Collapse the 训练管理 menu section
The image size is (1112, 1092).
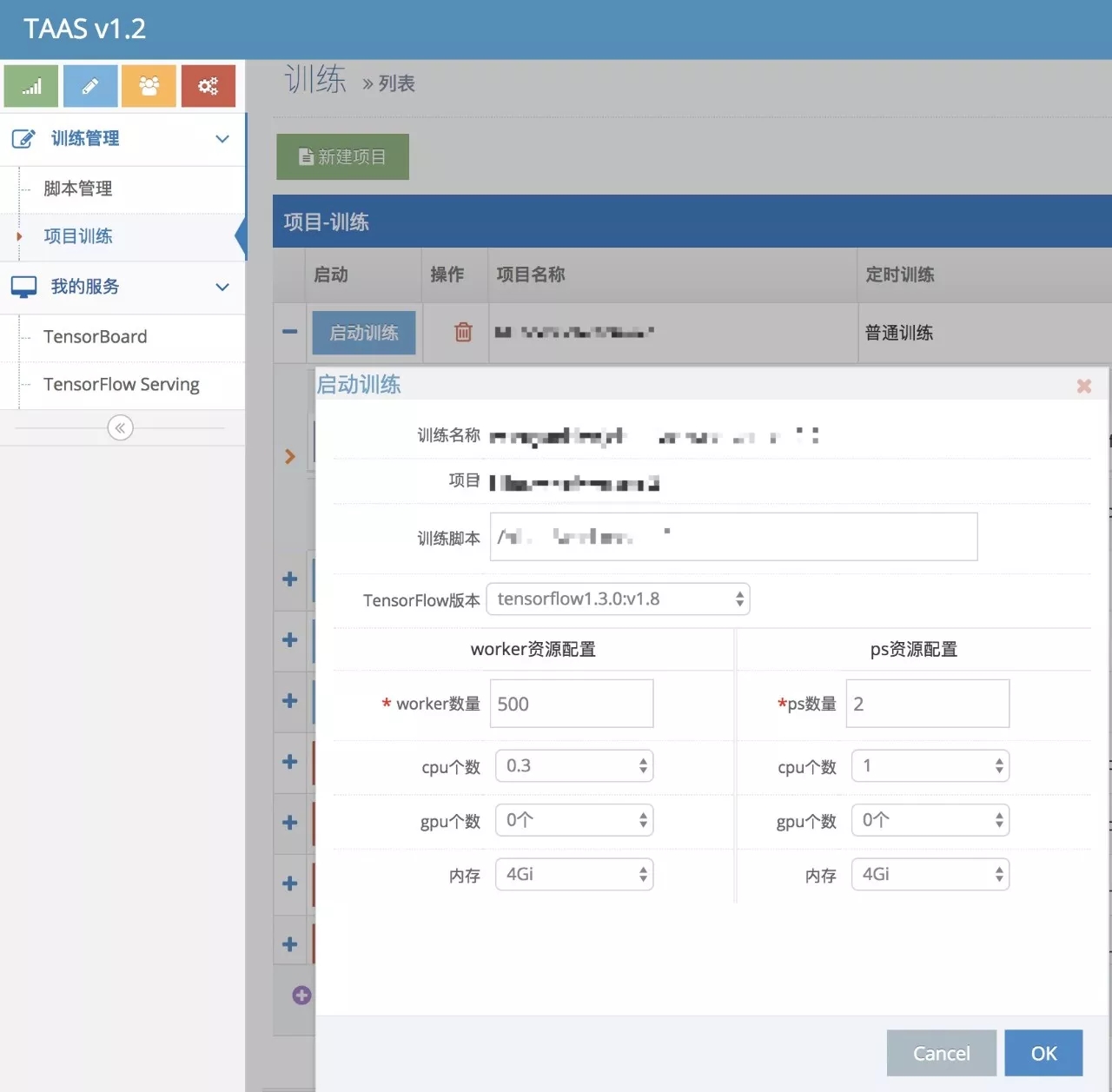[x=222, y=139]
